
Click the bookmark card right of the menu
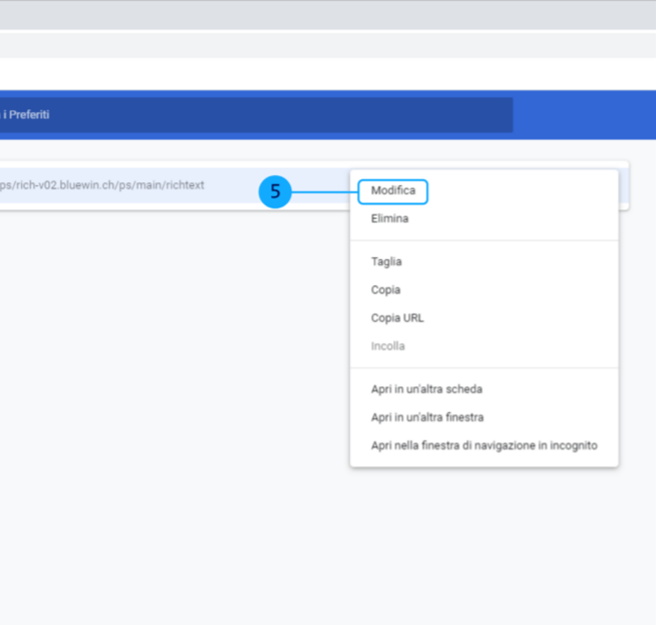623,185
